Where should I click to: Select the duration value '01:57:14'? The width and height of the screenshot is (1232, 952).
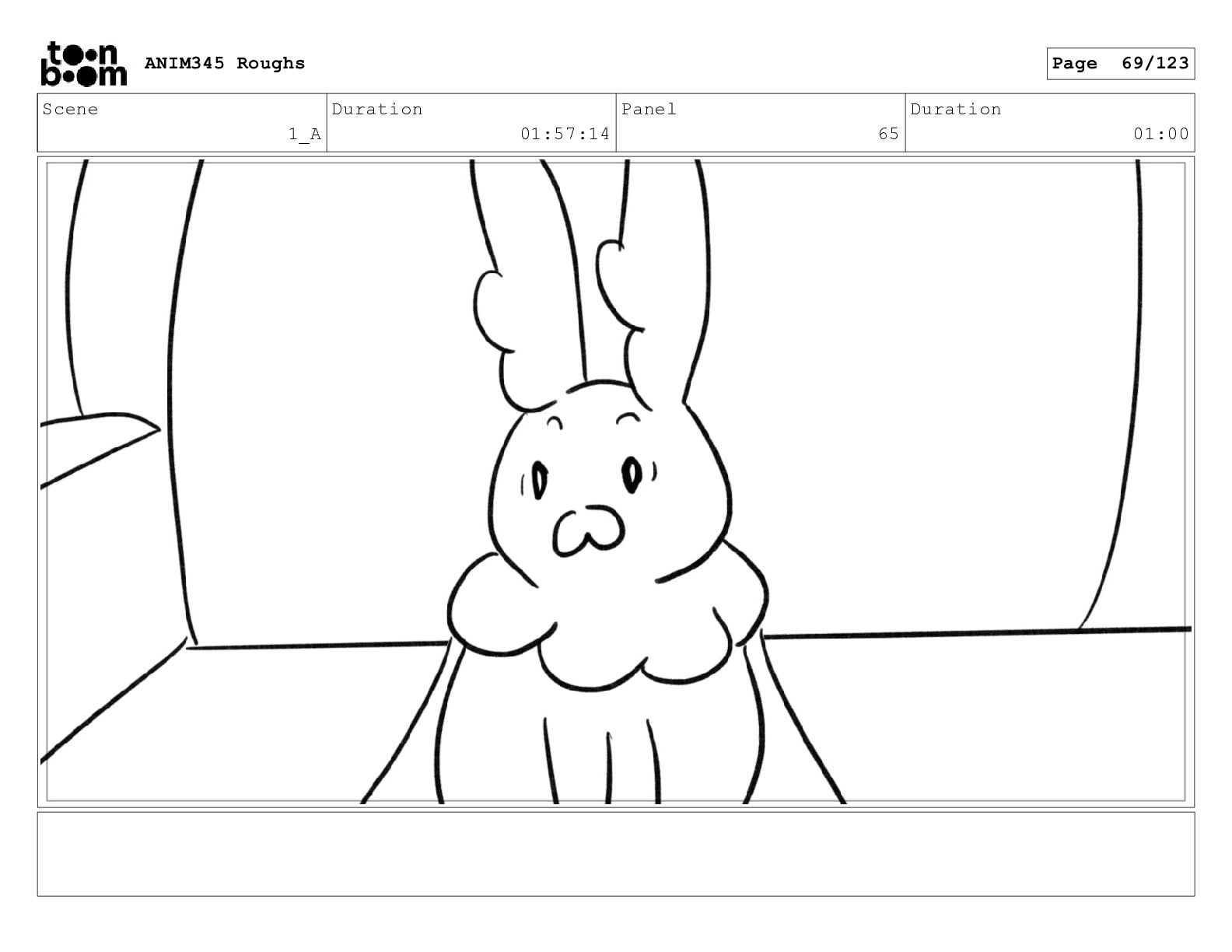pyautogui.click(x=565, y=134)
